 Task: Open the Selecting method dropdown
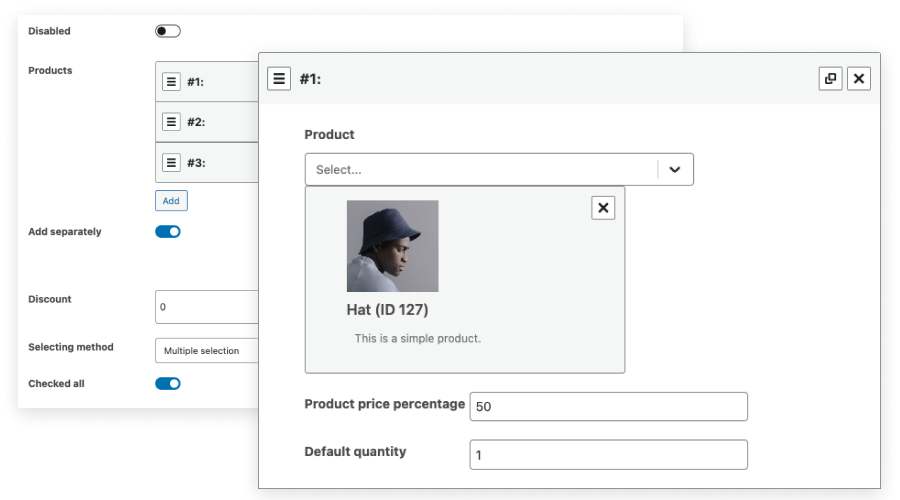(207, 351)
